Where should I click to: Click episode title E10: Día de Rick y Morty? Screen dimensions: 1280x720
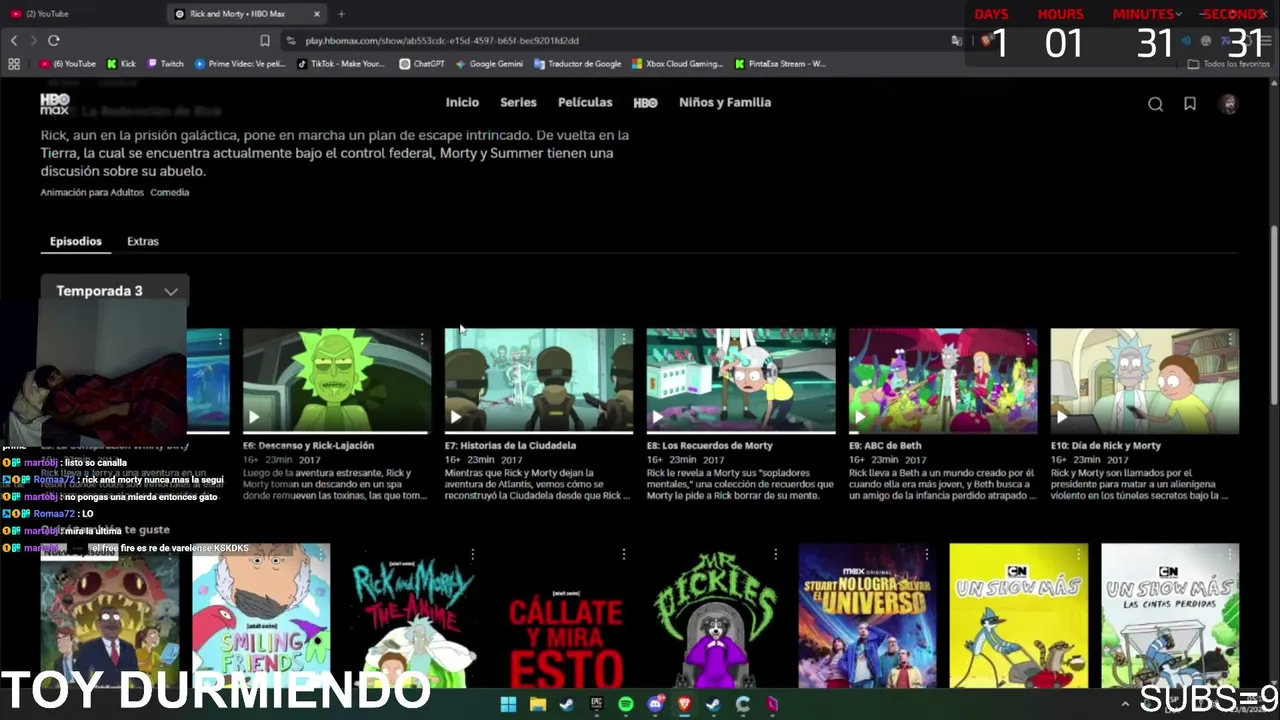1106,446
